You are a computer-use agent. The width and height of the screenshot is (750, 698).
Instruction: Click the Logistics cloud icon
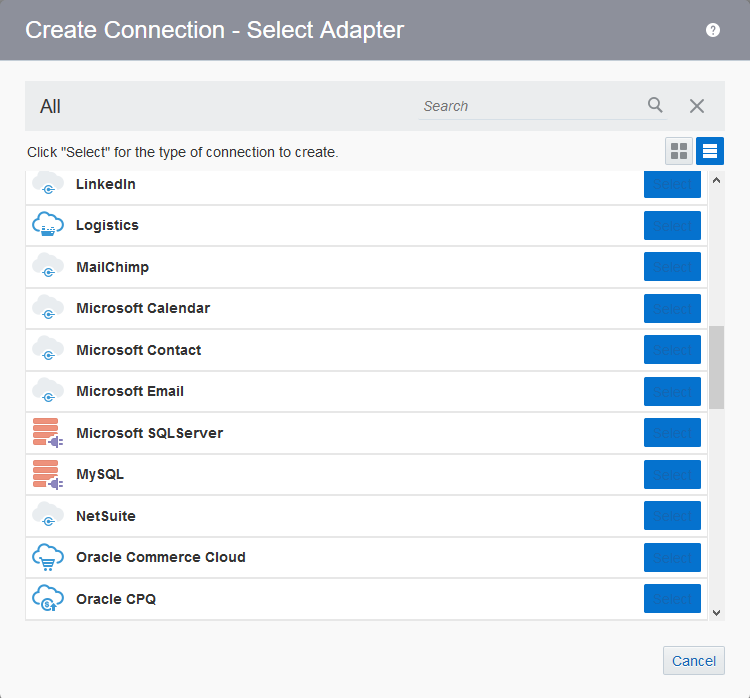pos(48,224)
